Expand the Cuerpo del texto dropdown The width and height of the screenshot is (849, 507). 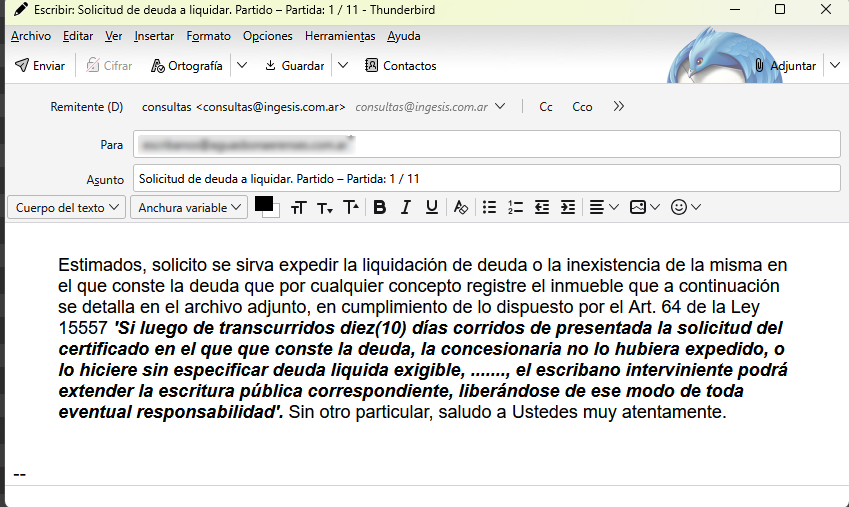[x=67, y=208]
